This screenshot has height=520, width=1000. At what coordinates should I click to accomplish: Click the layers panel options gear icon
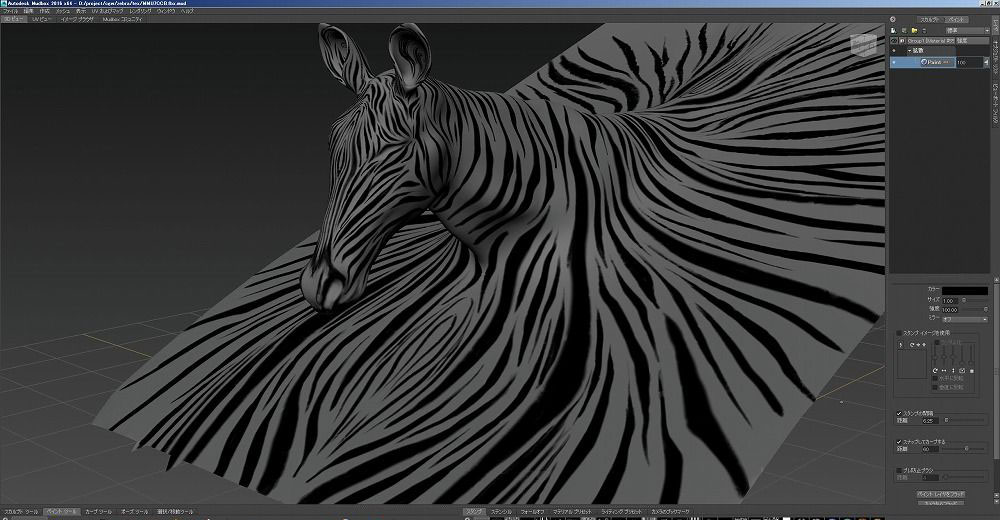(893, 19)
